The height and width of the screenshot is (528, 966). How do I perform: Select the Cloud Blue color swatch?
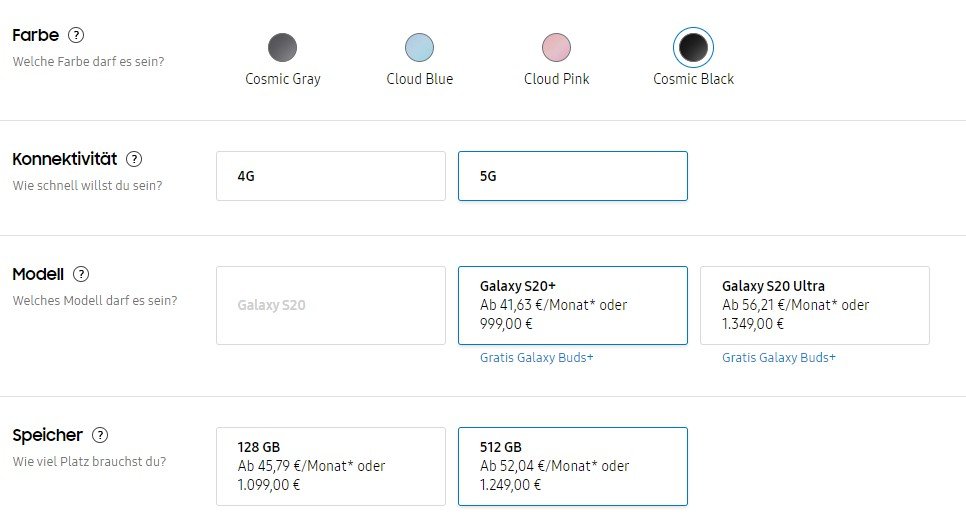[420, 47]
